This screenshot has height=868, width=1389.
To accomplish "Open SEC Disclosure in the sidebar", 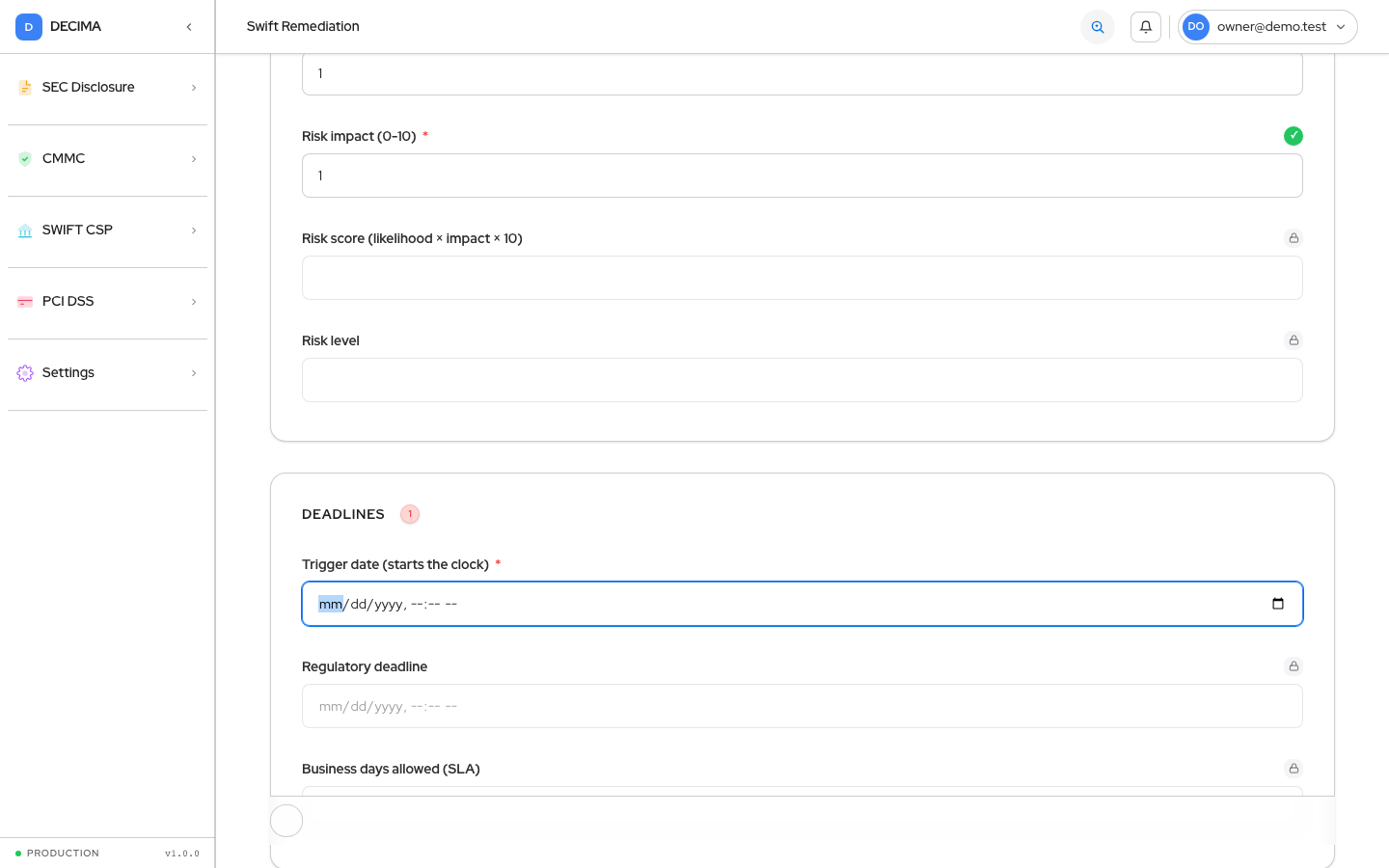I will [107, 88].
